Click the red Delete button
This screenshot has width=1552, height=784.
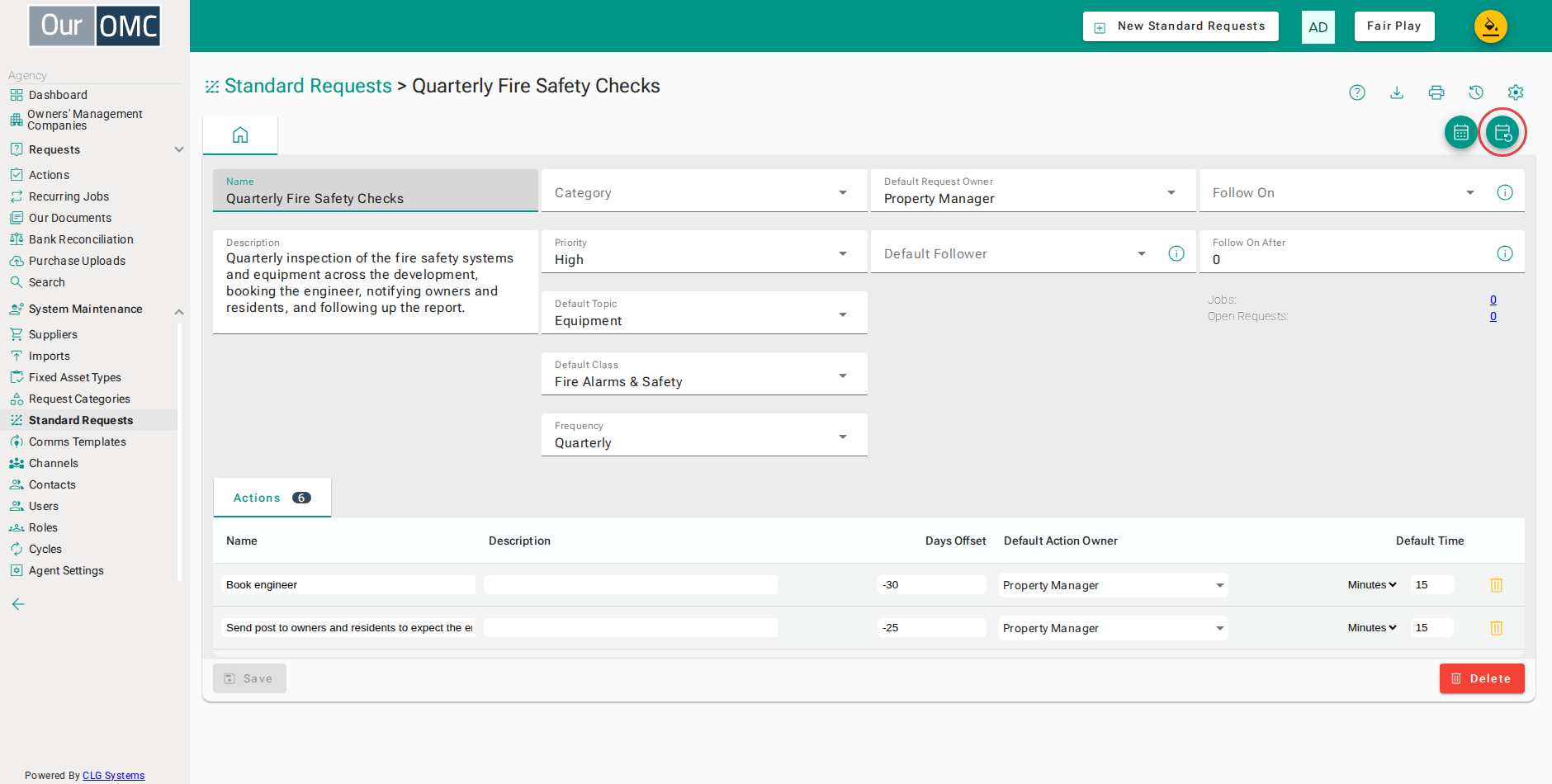1482,678
